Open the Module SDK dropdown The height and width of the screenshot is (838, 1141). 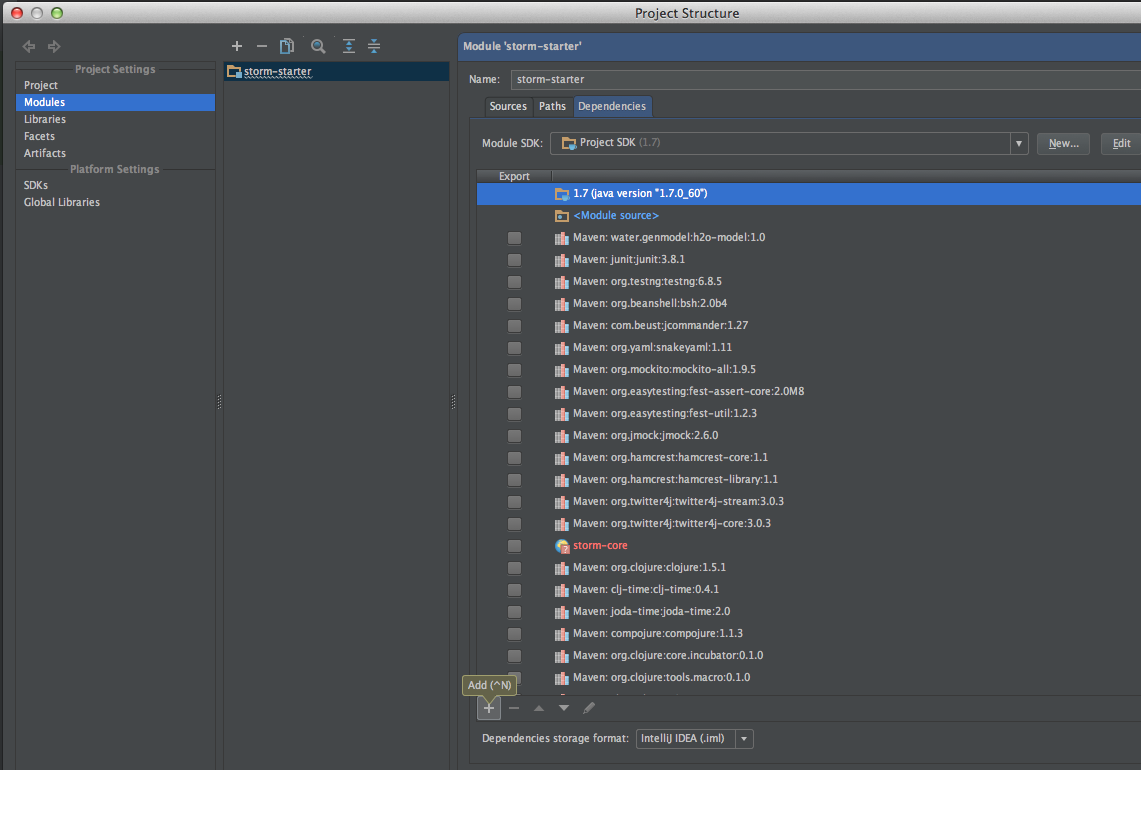pos(1019,144)
